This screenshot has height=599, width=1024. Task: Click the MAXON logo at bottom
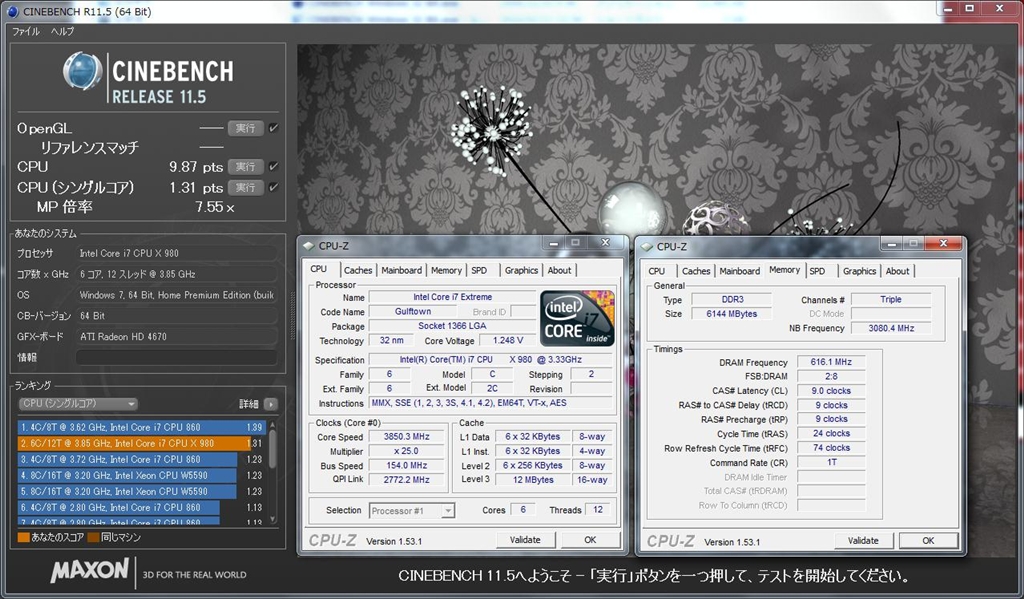(x=90, y=572)
